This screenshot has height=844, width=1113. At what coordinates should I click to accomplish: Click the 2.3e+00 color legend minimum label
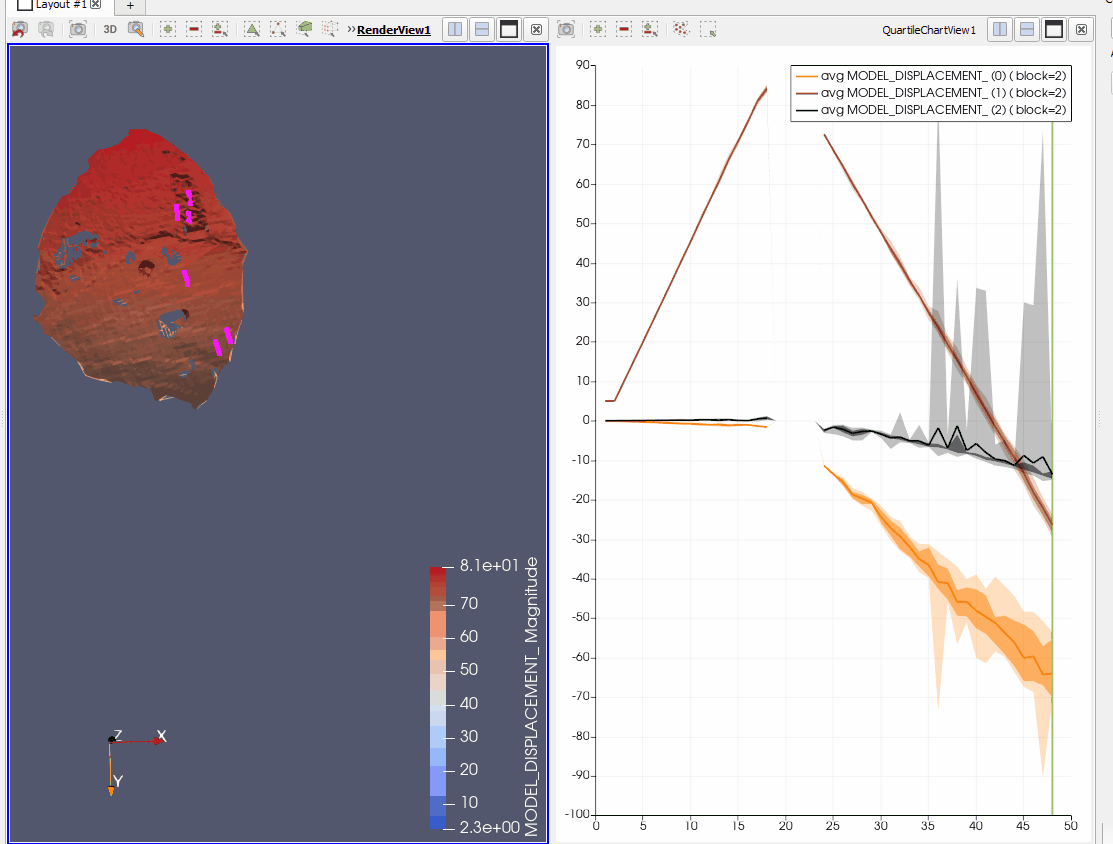coord(490,828)
